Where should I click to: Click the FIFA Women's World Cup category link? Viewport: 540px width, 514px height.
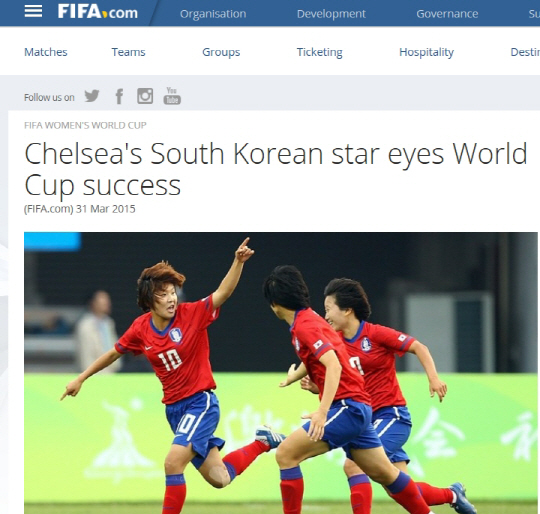85,125
